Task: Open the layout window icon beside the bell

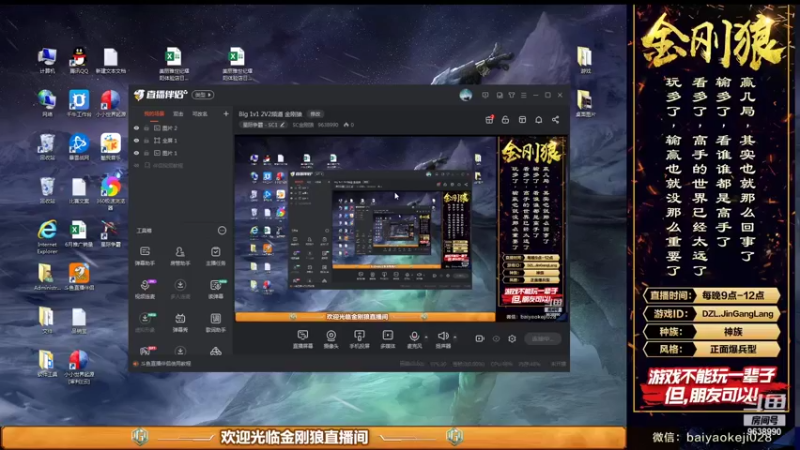Action: pyautogui.click(x=522, y=119)
